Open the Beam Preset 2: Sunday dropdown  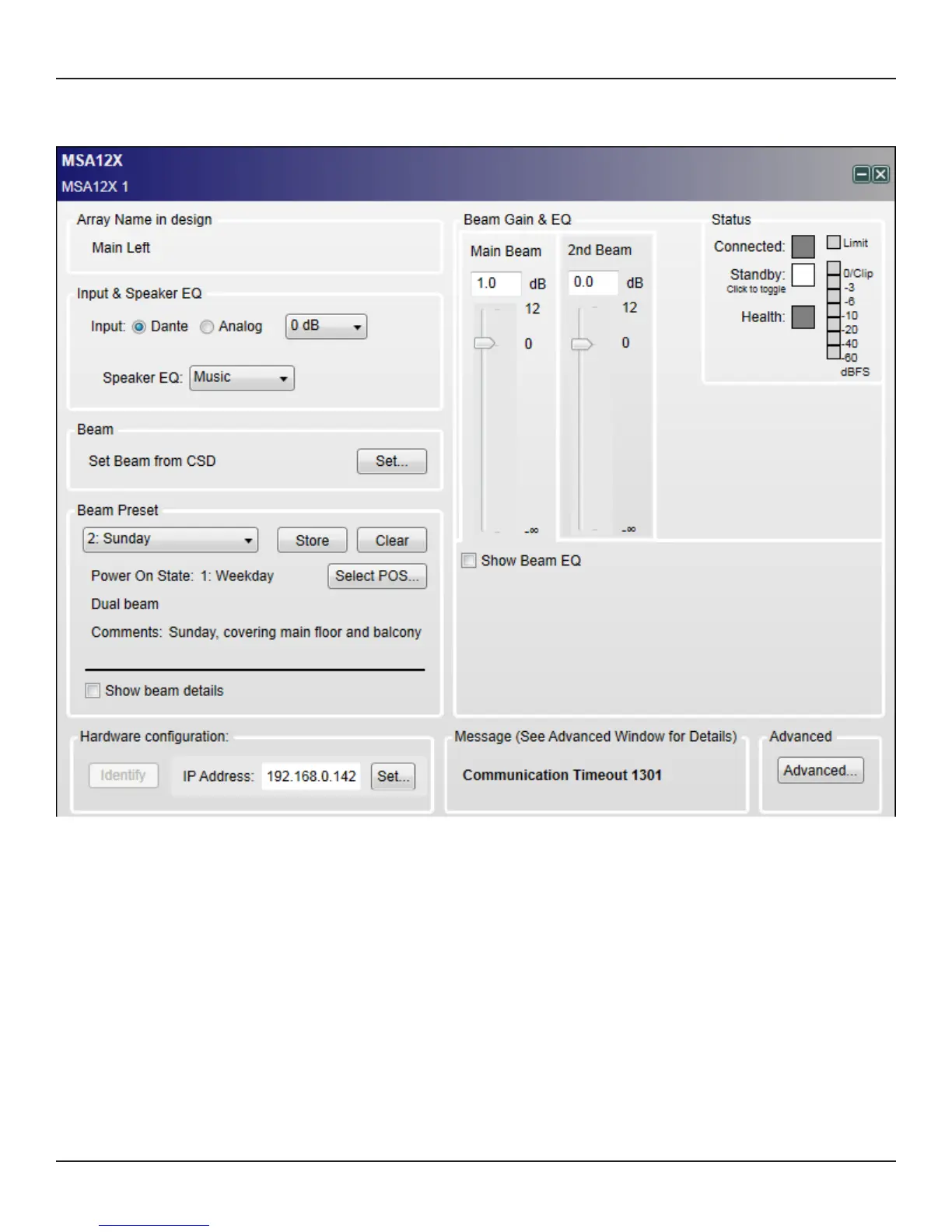(x=170, y=540)
